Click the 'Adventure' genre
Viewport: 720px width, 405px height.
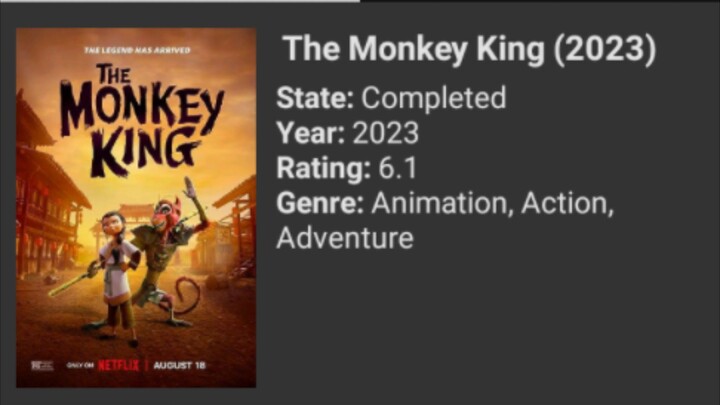pyautogui.click(x=345, y=238)
